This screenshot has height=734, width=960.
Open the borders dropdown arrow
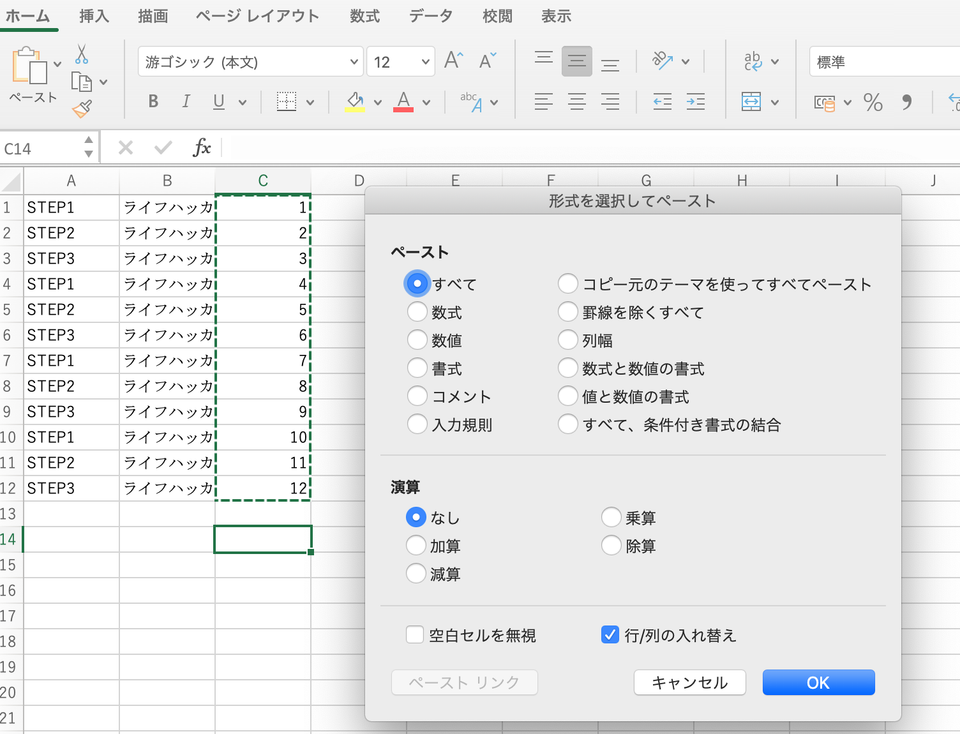tap(310, 103)
